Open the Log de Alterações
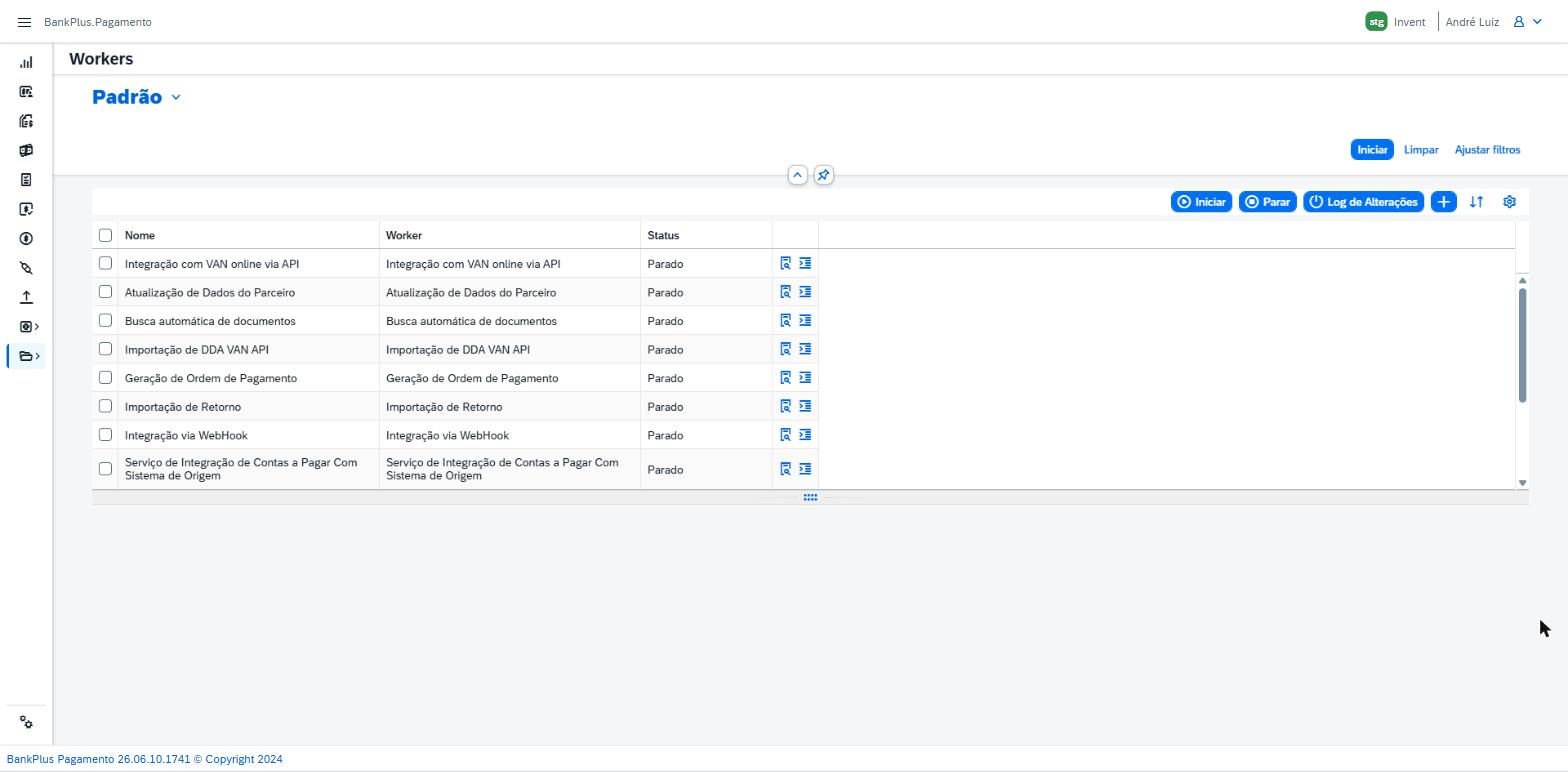 click(x=1363, y=202)
